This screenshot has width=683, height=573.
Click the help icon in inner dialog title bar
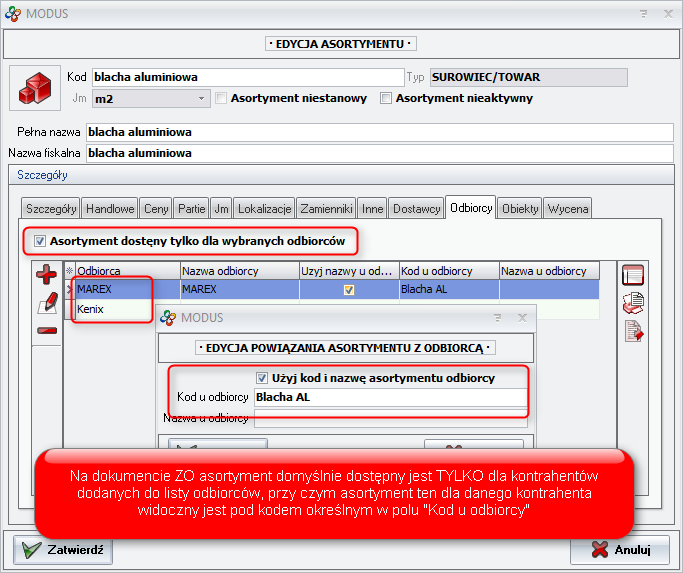tap(497, 318)
